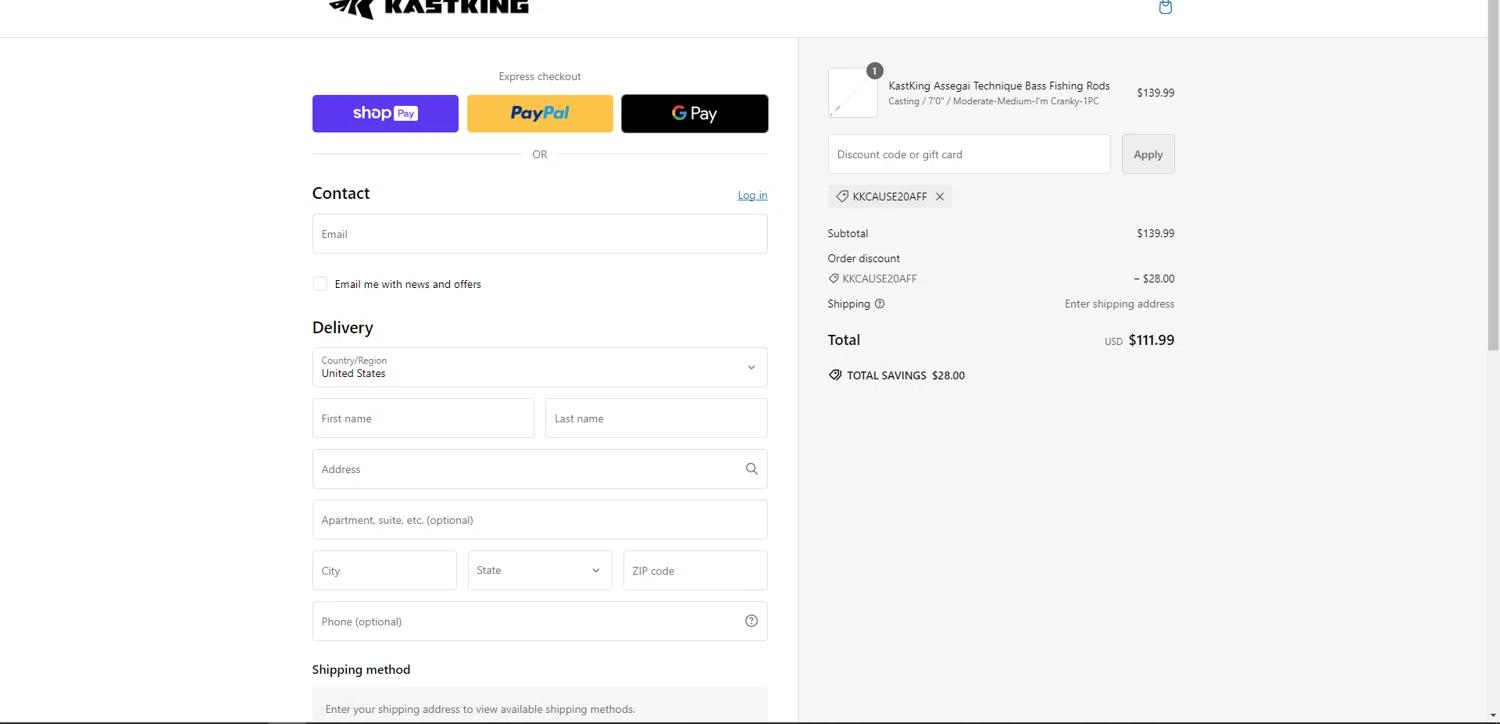Select the Apartment, suite field

coord(540,520)
